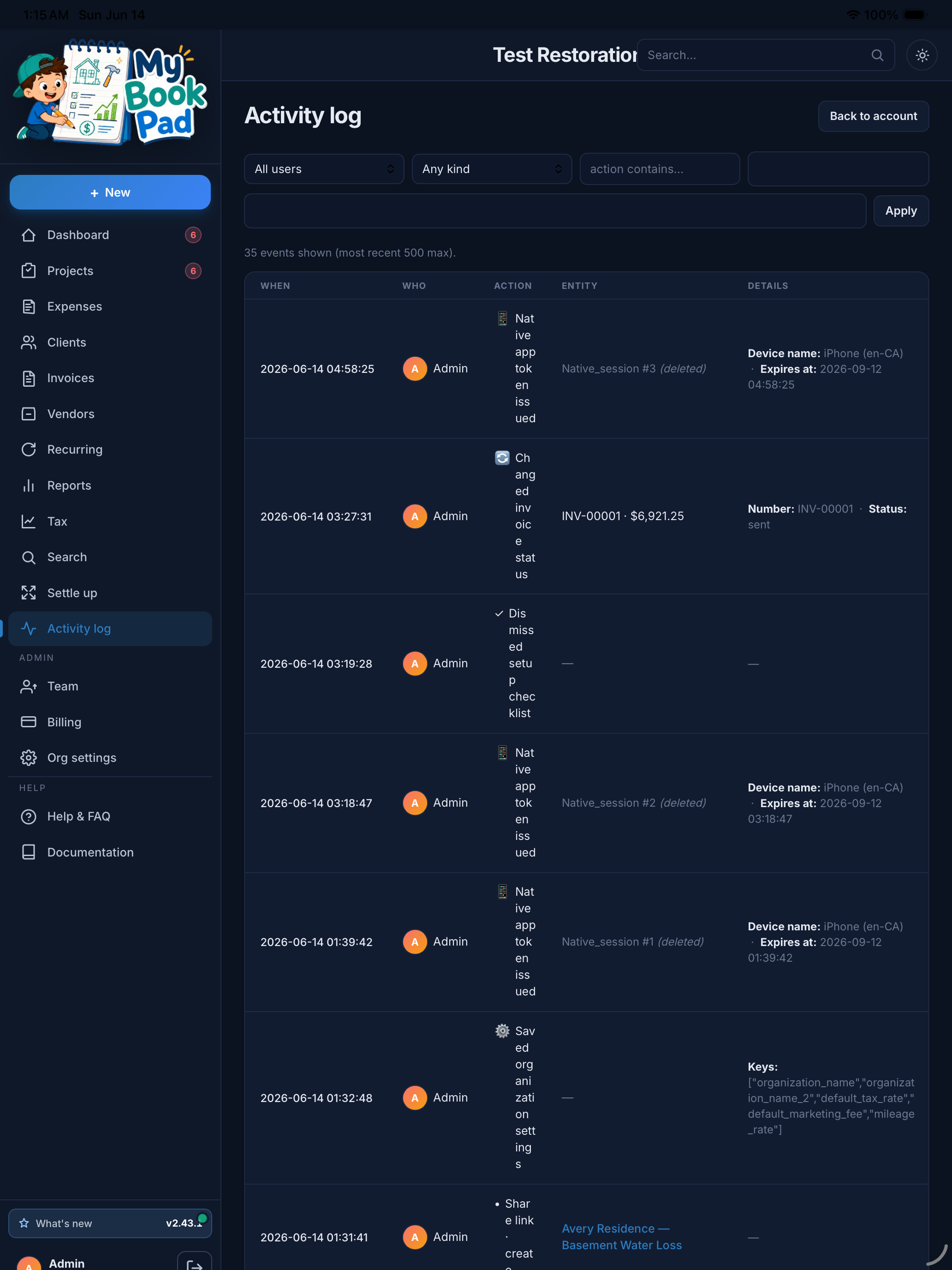Screen dimensions: 952x1270
Task: Click Admin avatar in 03:27:31 row
Action: pyautogui.click(x=415, y=516)
